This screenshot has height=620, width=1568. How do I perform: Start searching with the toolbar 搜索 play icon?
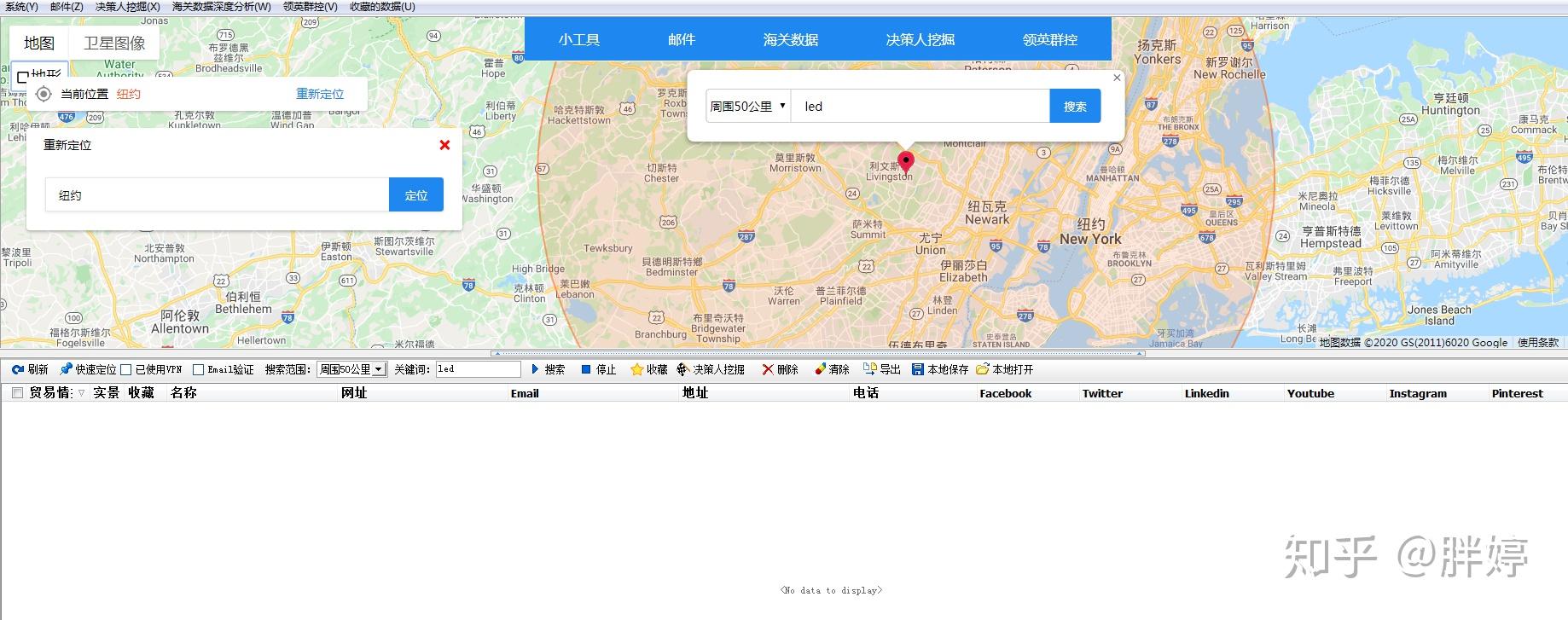point(535,369)
